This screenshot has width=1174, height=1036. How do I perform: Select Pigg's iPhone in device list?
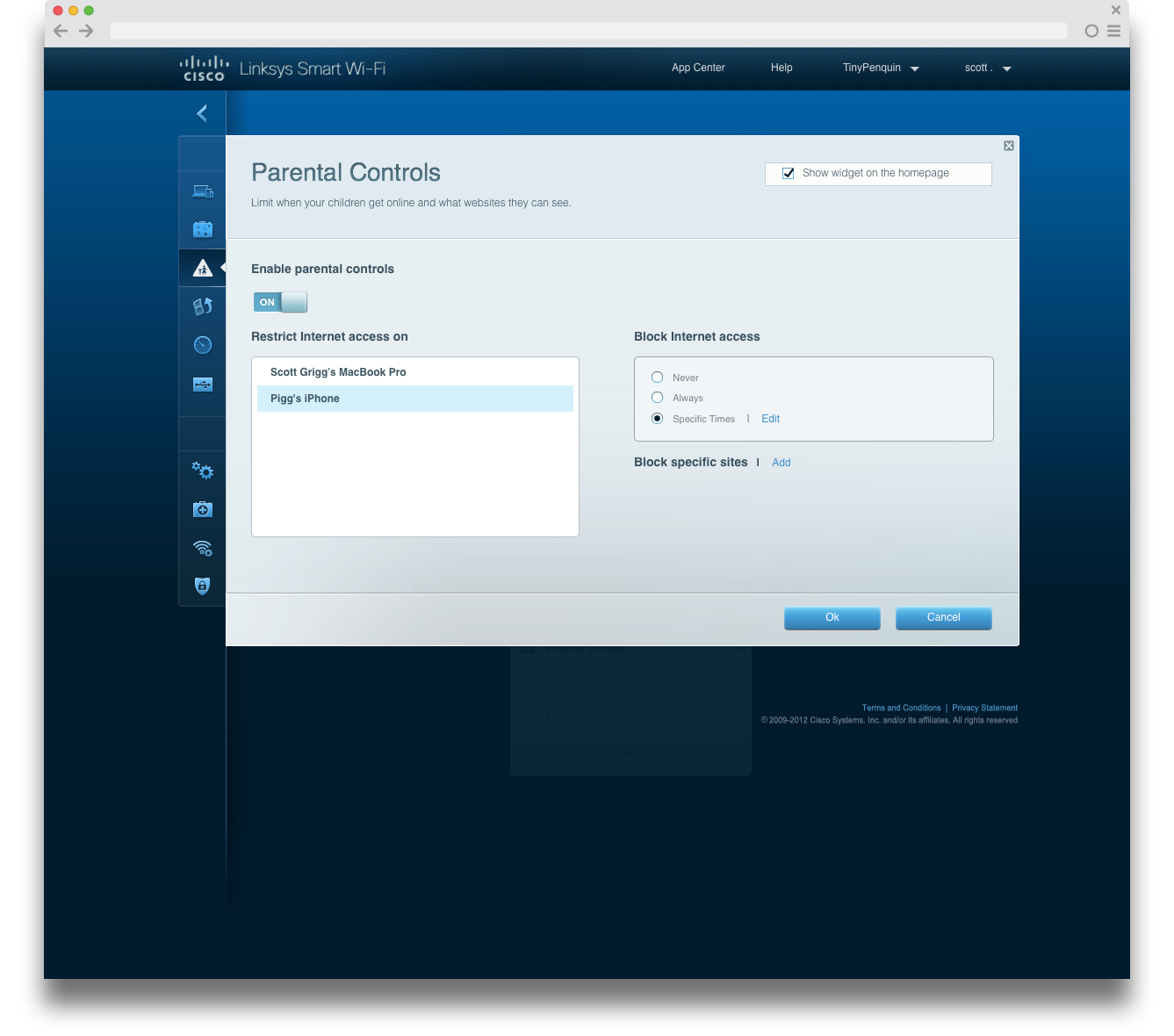[x=415, y=399]
